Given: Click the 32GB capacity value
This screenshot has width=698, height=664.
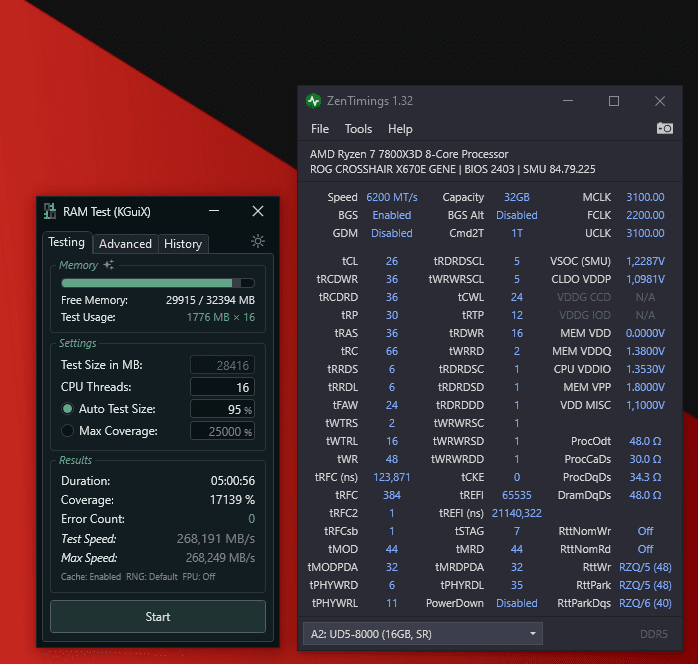Looking at the screenshot, I should (x=517, y=197).
